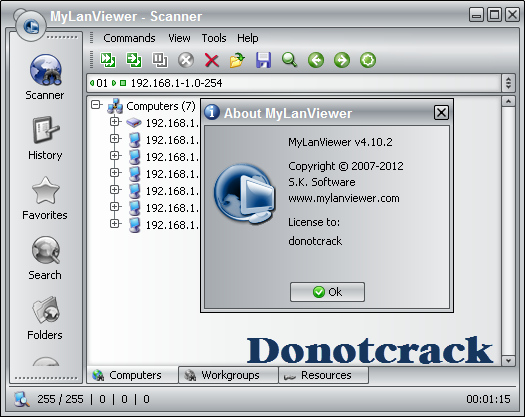
Task: Open the View menu
Action: click(x=179, y=38)
